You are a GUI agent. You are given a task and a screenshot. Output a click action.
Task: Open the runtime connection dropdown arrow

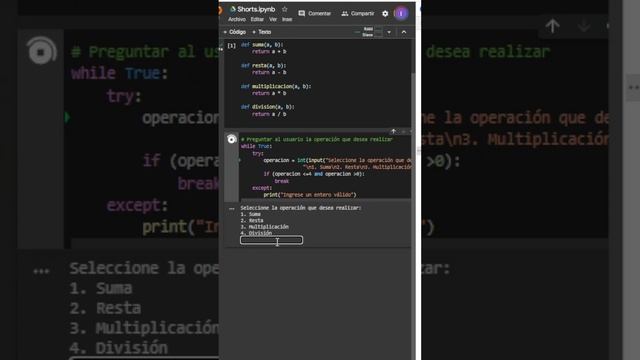pyautogui.click(x=389, y=32)
